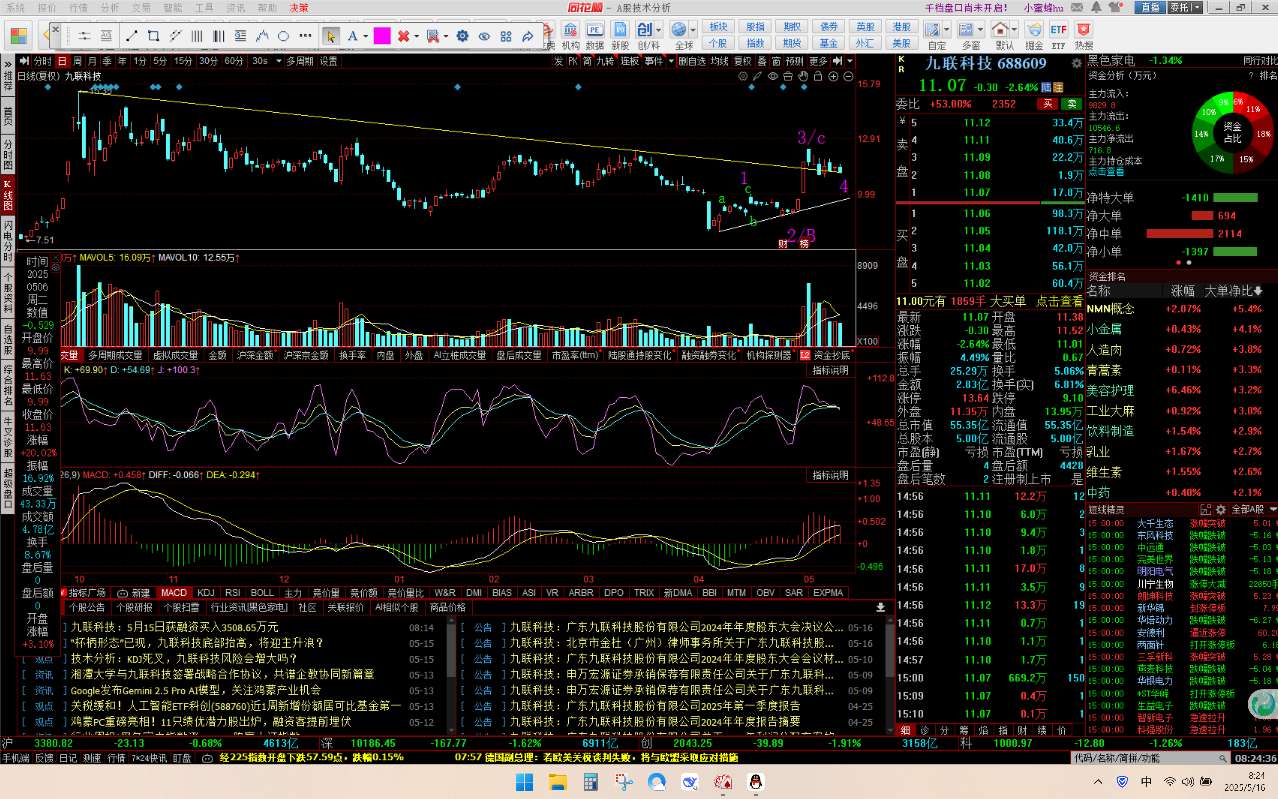Image resolution: width=1278 pixels, height=799 pixels.
Task: Expand the 默认 dropdown arrow
Action: point(1014,29)
